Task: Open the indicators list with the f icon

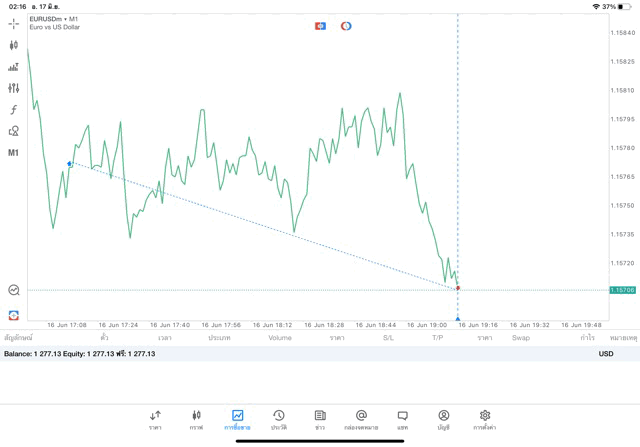Action: [x=14, y=109]
